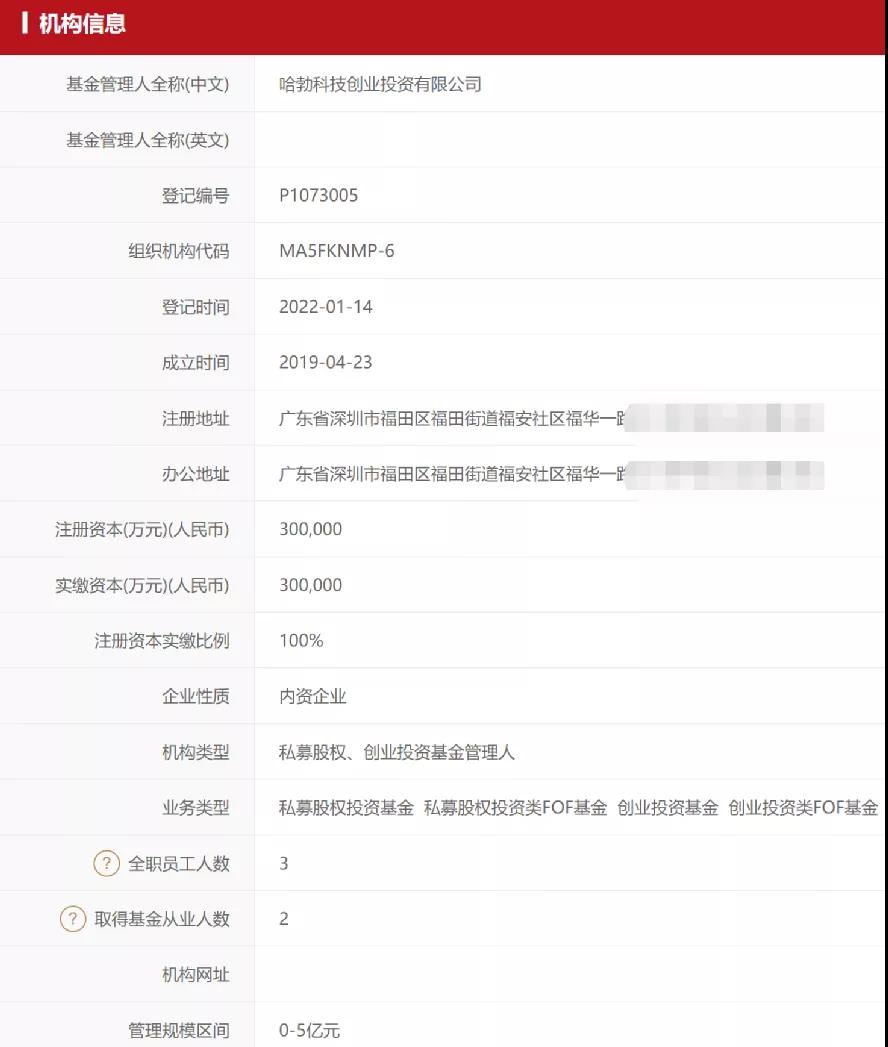Click the 机构信息 section header

(x=82, y=24)
